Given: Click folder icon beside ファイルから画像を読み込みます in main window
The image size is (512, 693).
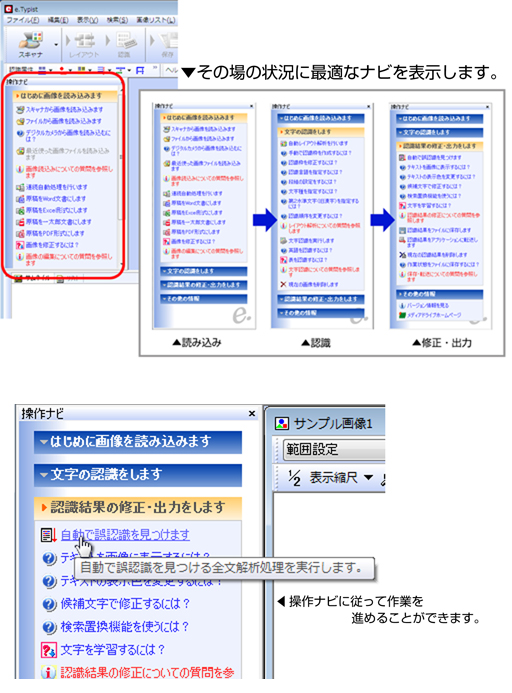Looking at the screenshot, I should [x=20, y=121].
